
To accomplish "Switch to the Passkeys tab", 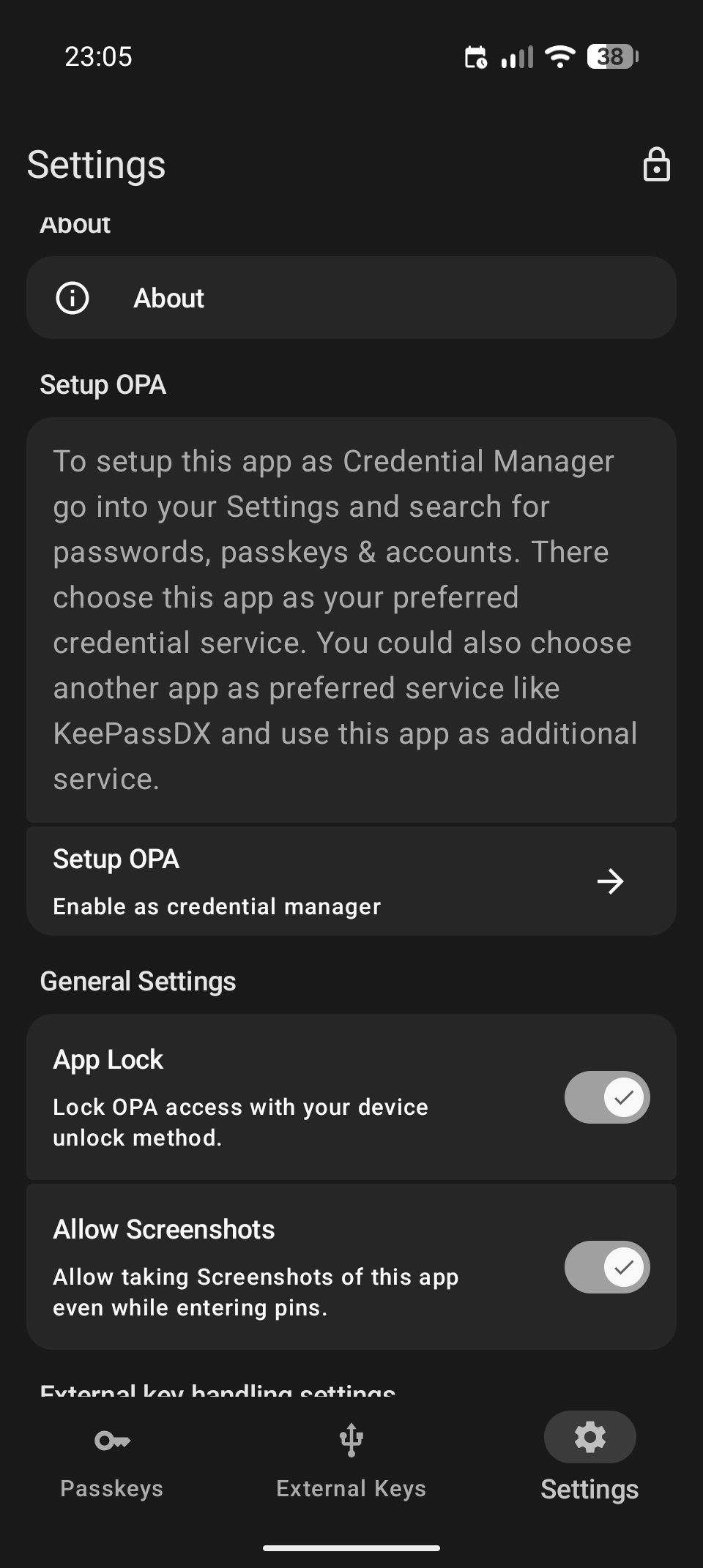I will [112, 1487].
